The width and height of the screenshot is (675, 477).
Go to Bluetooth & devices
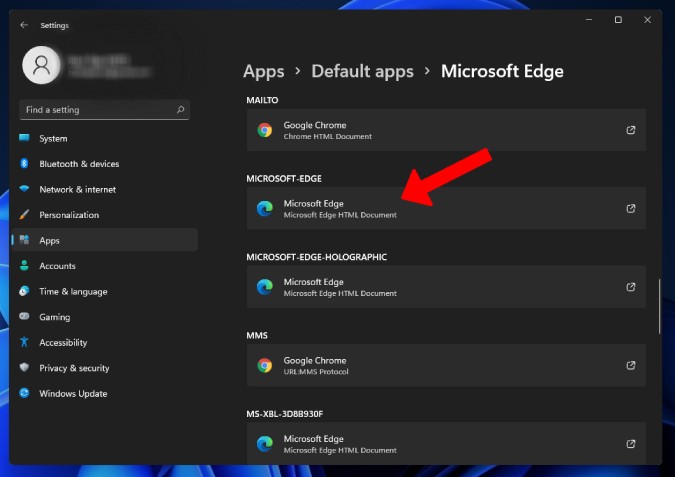pos(78,164)
